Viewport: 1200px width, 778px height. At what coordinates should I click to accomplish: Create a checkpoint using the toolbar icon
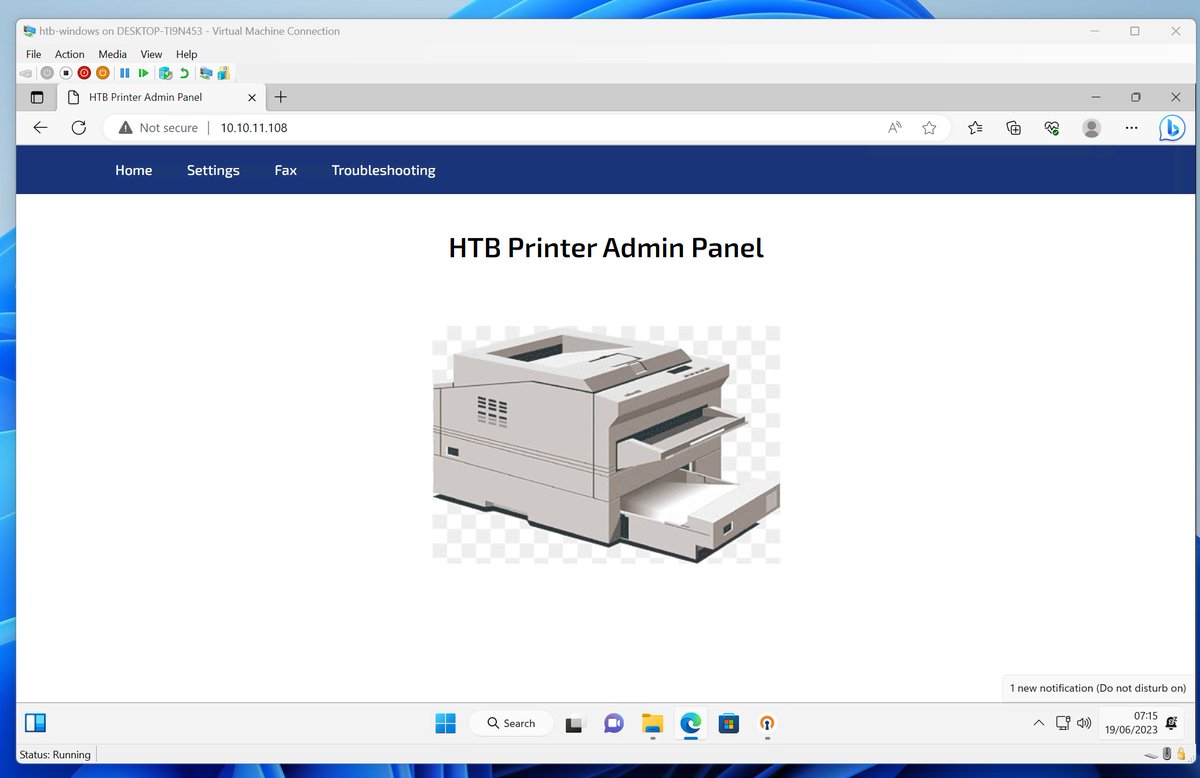[166, 73]
